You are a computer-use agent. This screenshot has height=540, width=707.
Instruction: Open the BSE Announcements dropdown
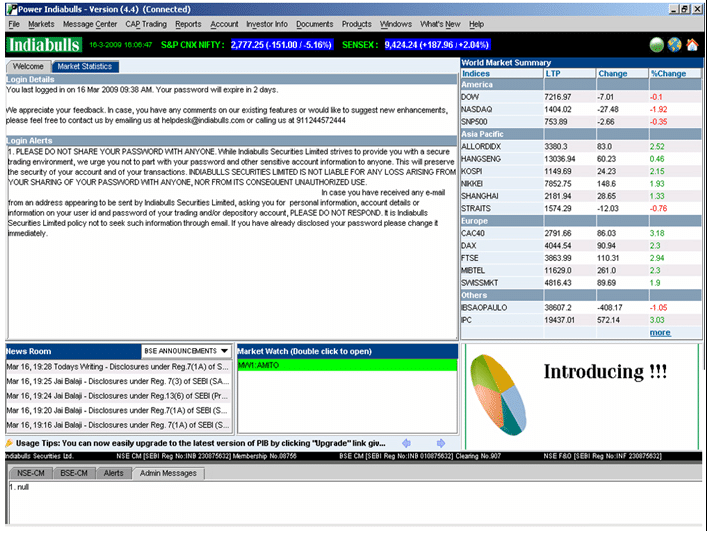(x=224, y=351)
